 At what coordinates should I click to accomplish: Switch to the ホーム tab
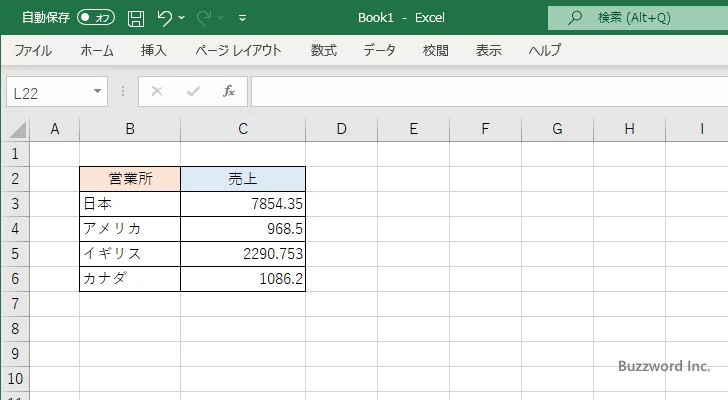[97, 50]
